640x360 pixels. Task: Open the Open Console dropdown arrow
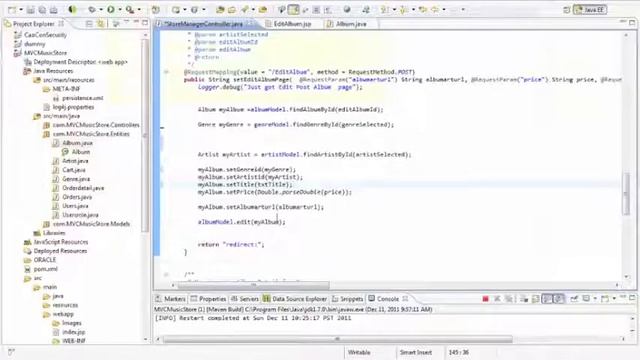point(614,299)
